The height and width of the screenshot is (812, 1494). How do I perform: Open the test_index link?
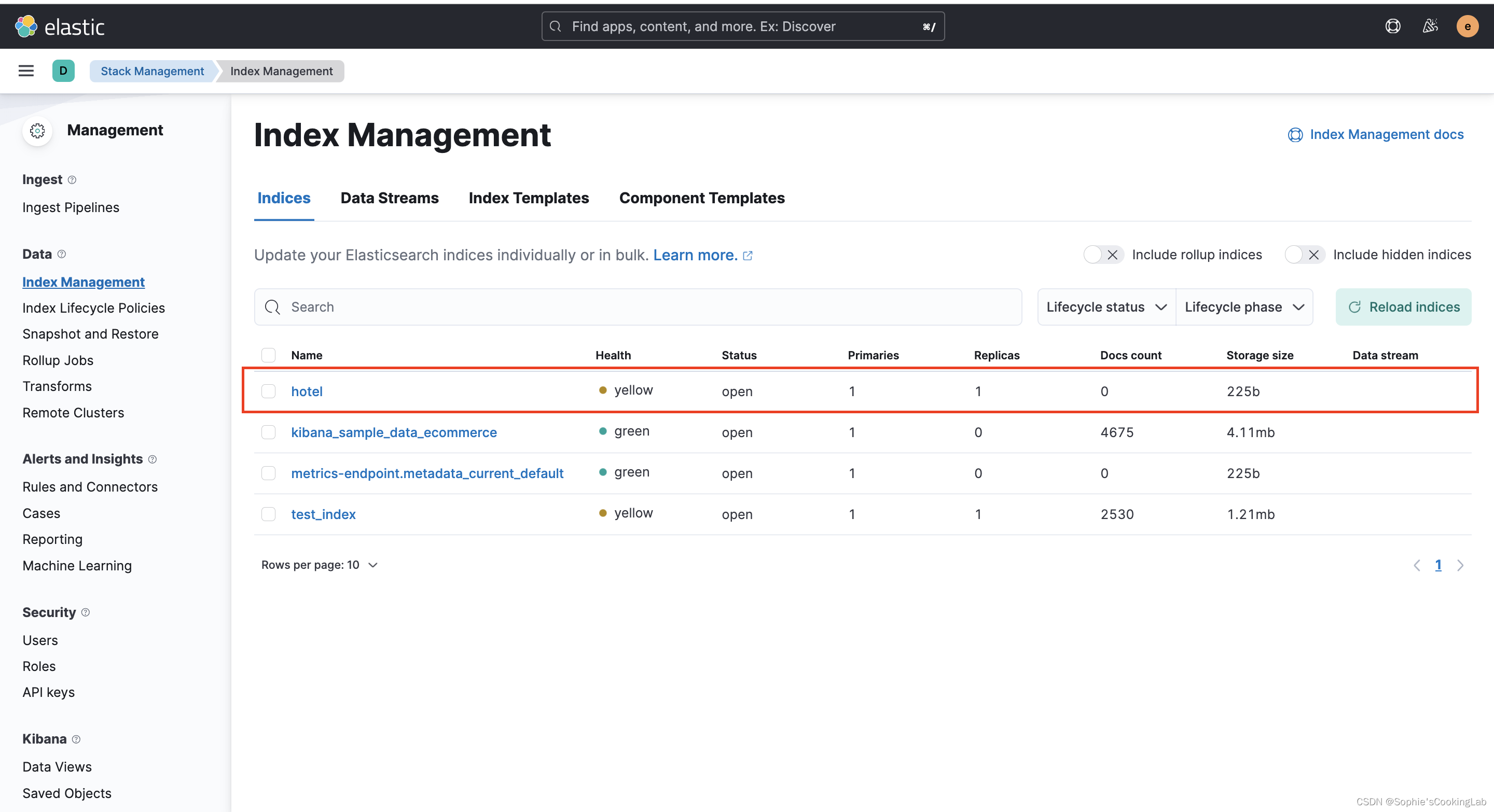pyautogui.click(x=324, y=514)
